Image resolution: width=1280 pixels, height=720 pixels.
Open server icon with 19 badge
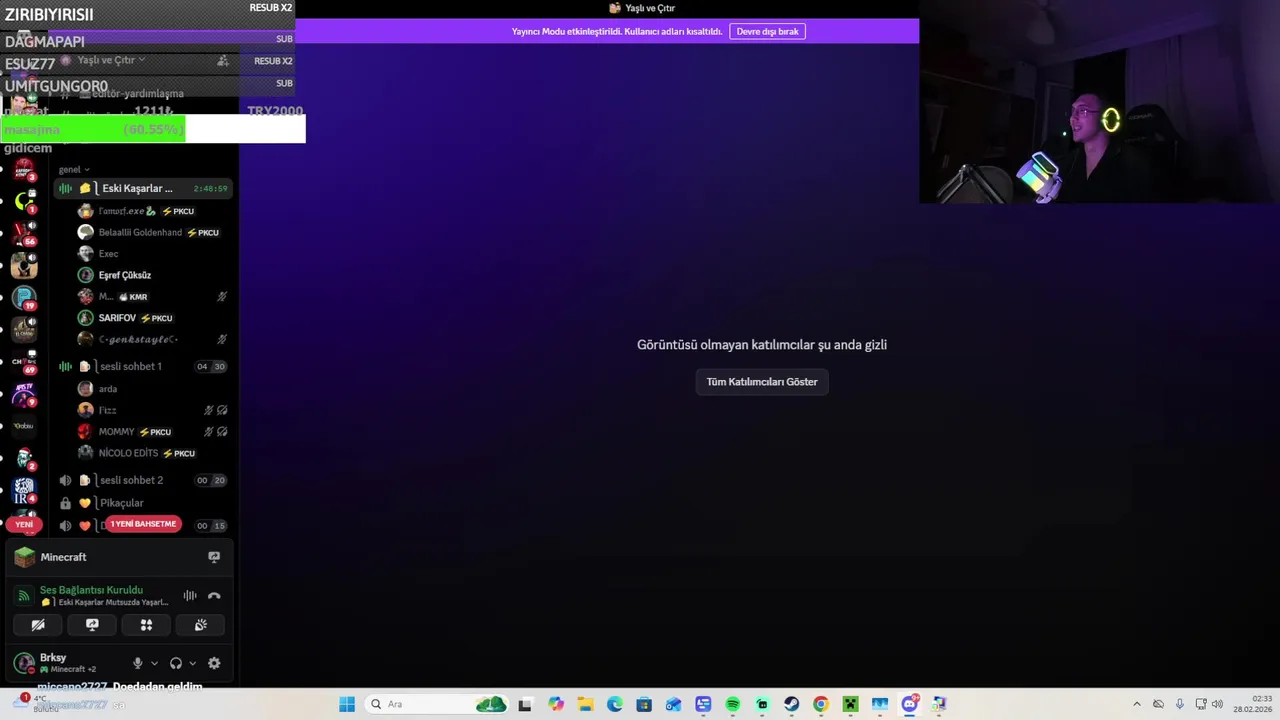[24, 298]
